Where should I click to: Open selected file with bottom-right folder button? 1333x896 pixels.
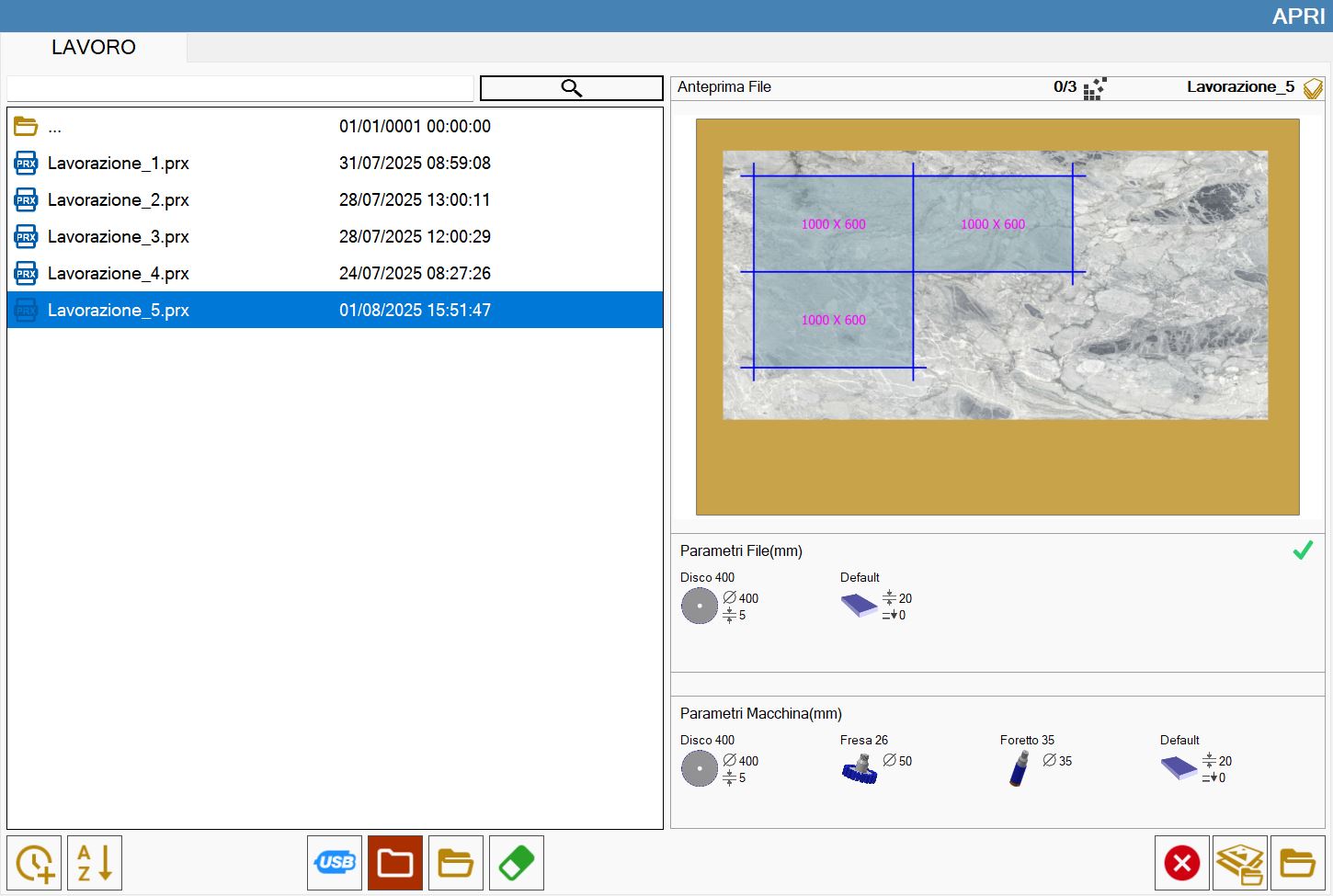1298,863
